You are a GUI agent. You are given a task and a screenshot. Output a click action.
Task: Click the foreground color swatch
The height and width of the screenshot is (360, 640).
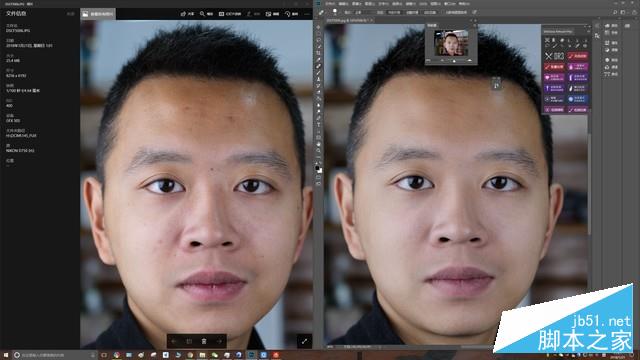[318, 167]
